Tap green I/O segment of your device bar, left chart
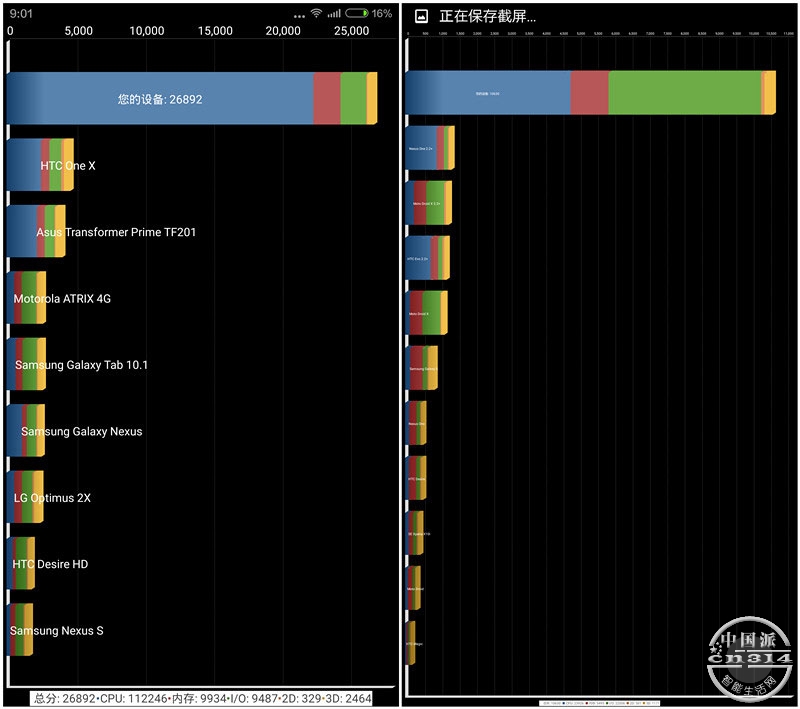 click(x=353, y=98)
